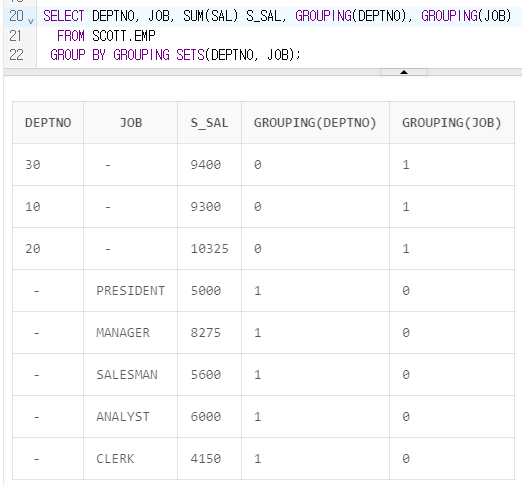Collapse the fold arrow on line 20
This screenshot has width=522, height=485.
point(31,21)
